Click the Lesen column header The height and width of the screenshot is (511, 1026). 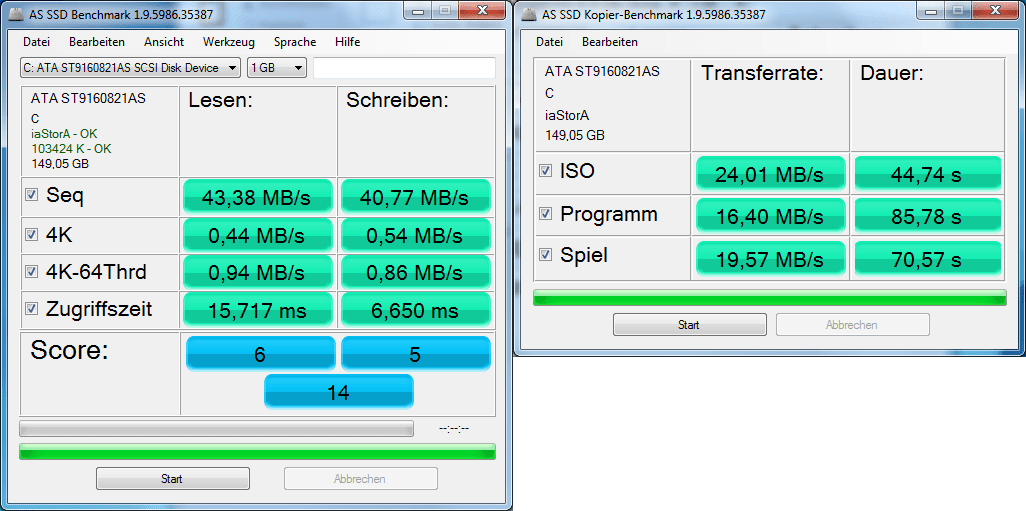221,100
